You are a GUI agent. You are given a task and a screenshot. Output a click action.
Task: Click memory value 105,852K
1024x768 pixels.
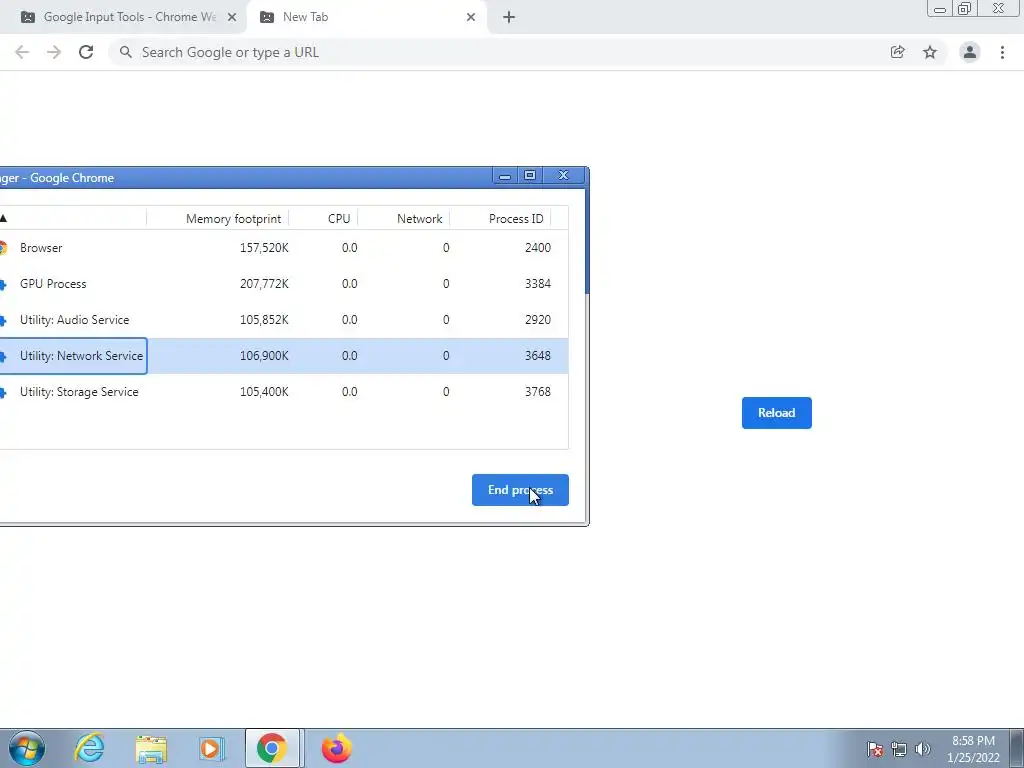click(264, 319)
